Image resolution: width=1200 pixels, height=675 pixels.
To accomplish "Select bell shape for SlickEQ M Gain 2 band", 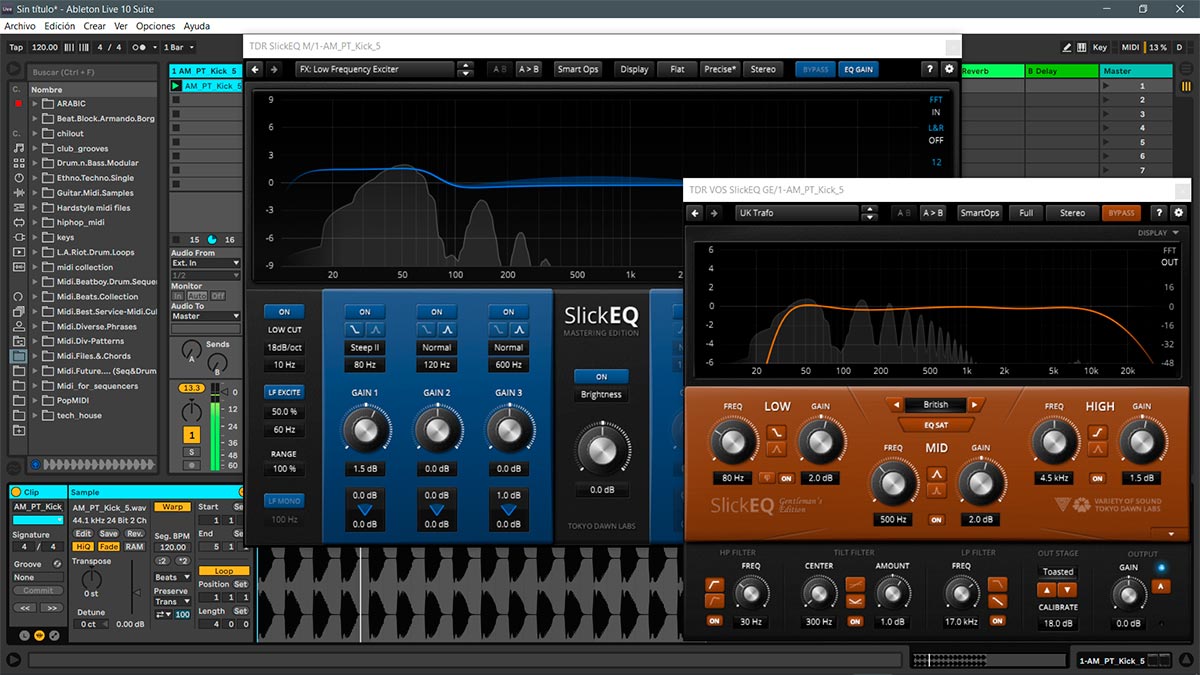I will coord(447,329).
